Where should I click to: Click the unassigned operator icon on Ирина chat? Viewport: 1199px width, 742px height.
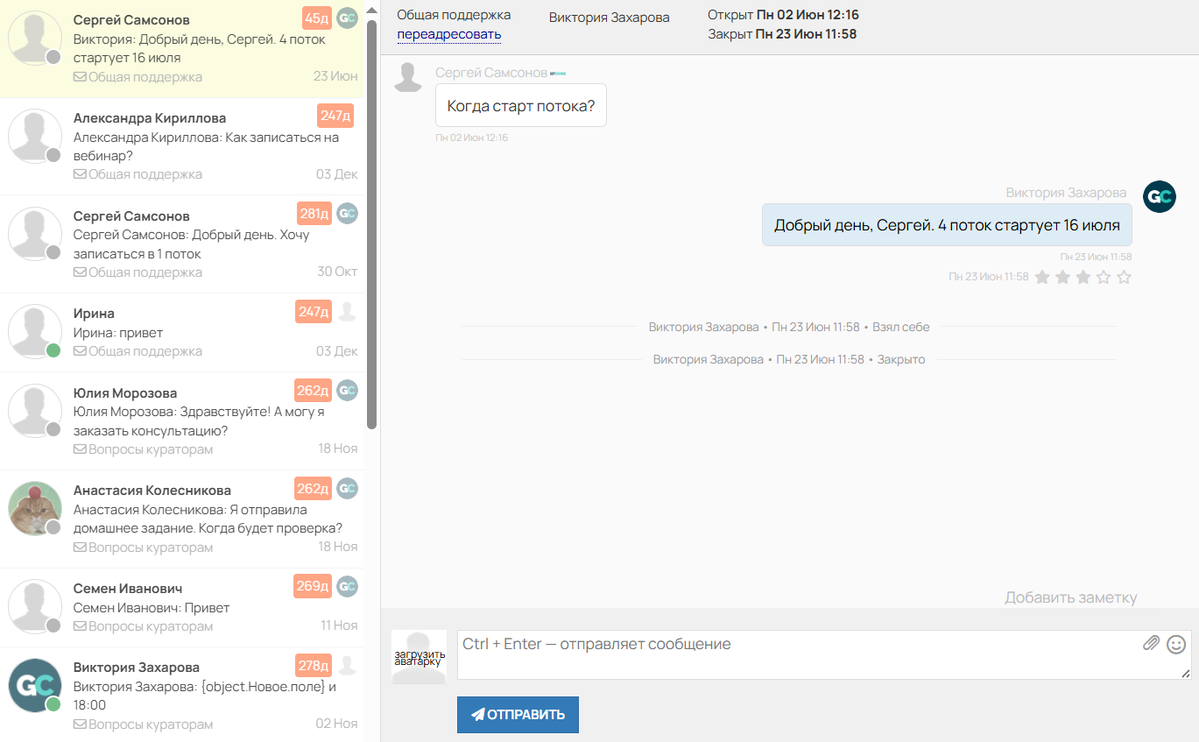(x=347, y=312)
